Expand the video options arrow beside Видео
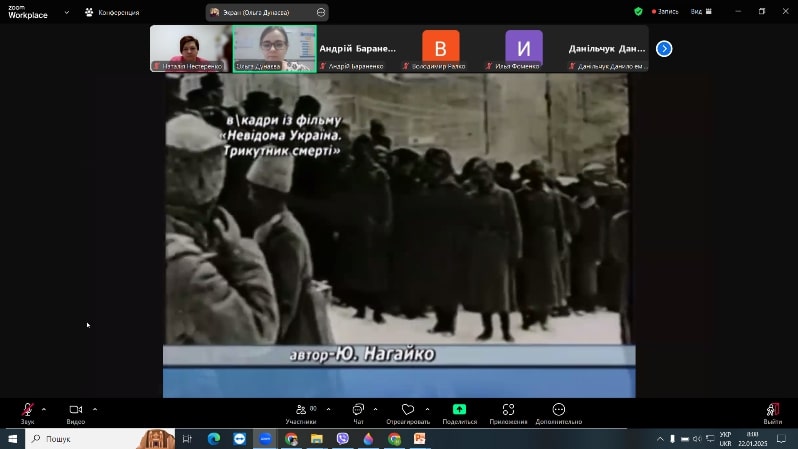Image resolution: width=798 pixels, height=449 pixels. (95, 409)
